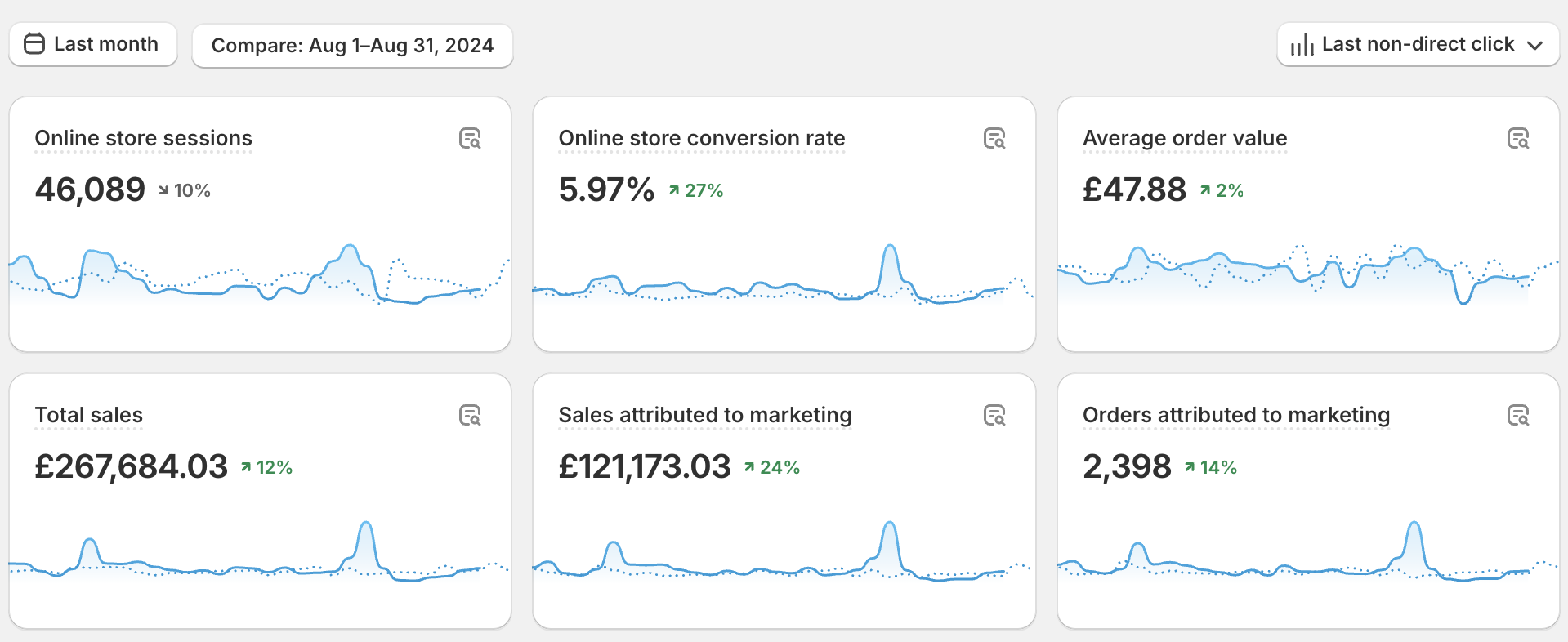Click the bar chart icon in attribution selector
Viewport: 1568px width, 642px height.
[x=1302, y=45]
